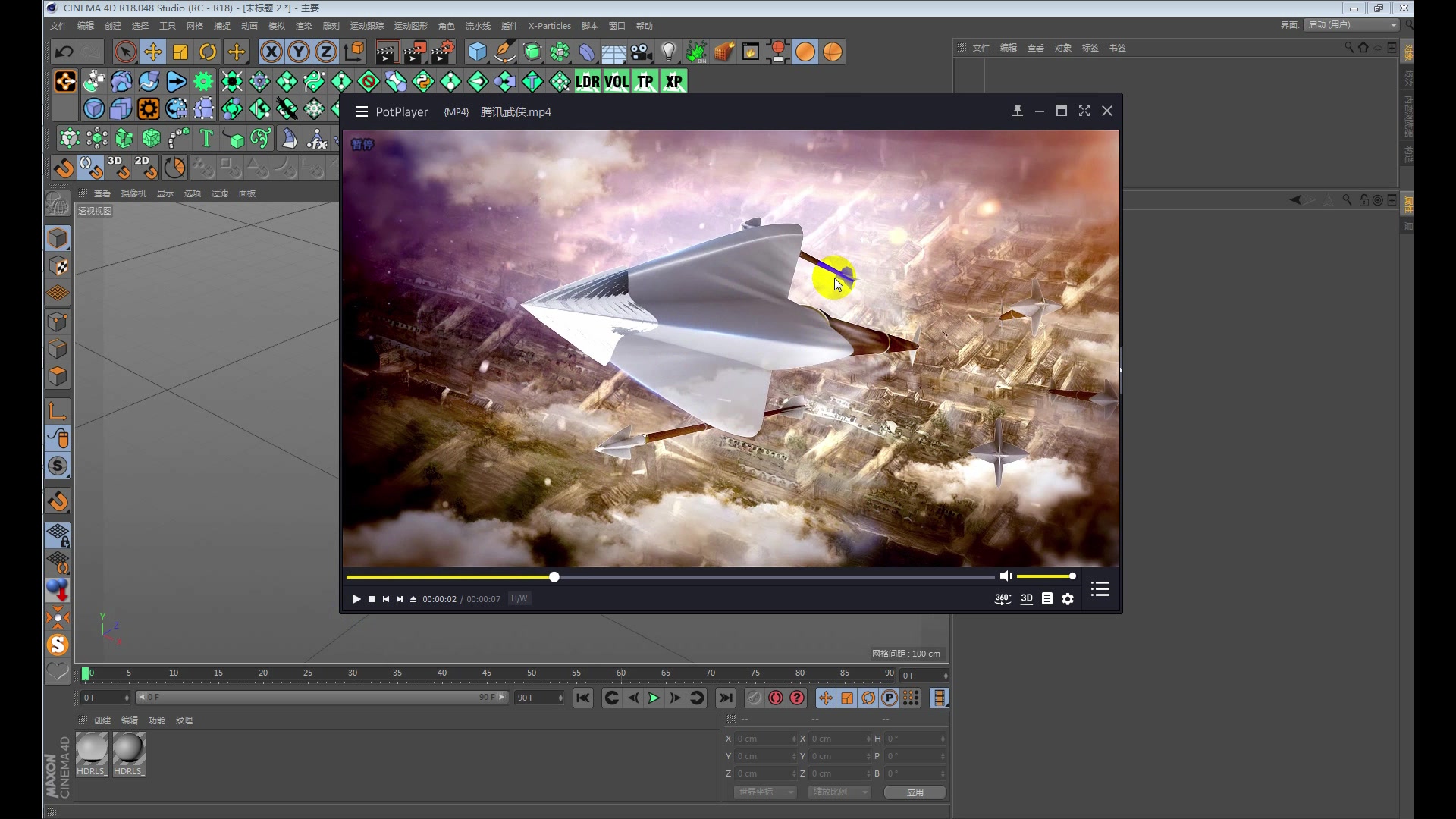This screenshot has height=819, width=1456.
Task: Toggle PotPlayer 3D mode
Action: coord(1027,598)
